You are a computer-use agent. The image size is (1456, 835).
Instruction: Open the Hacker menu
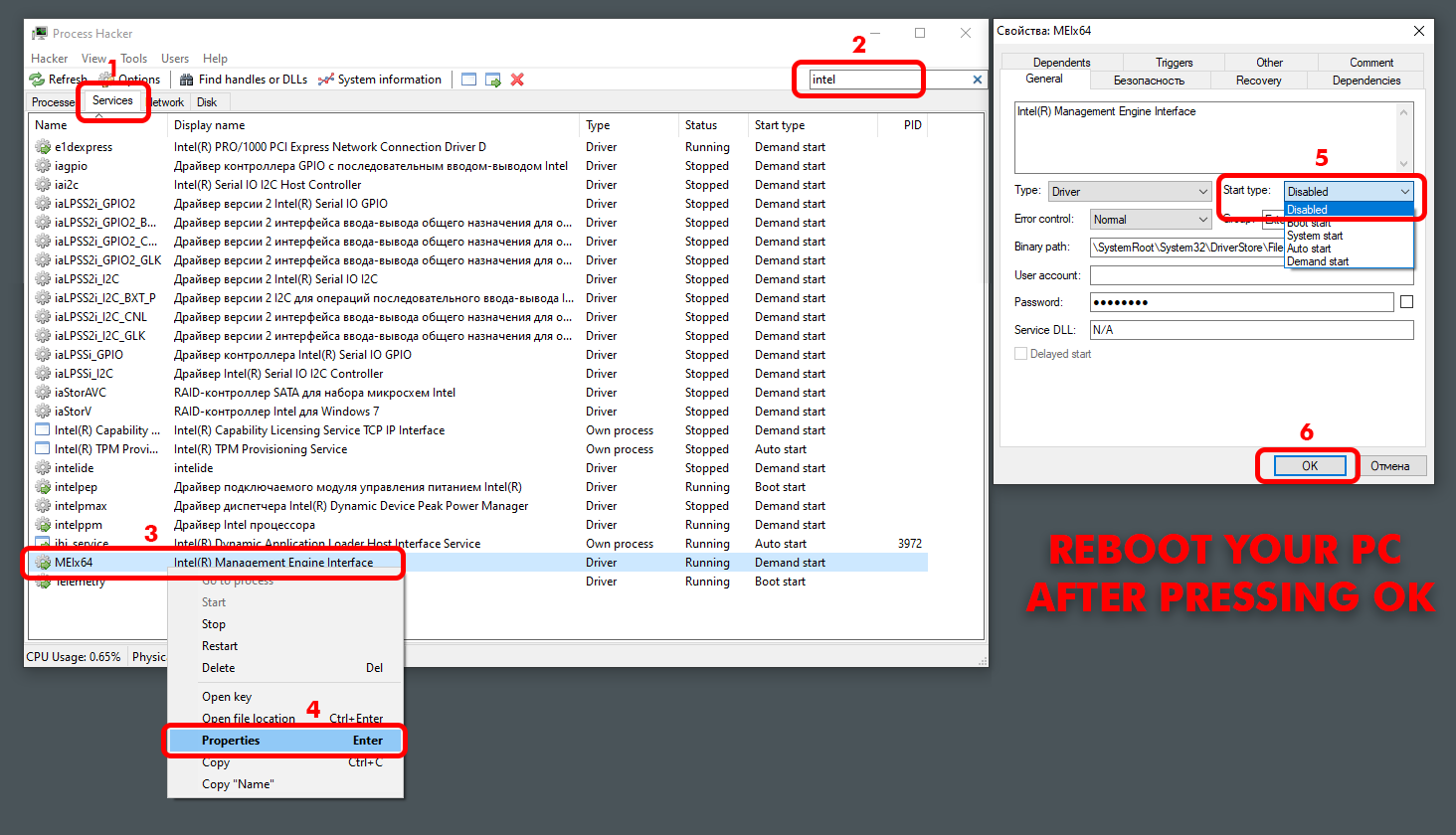50,59
